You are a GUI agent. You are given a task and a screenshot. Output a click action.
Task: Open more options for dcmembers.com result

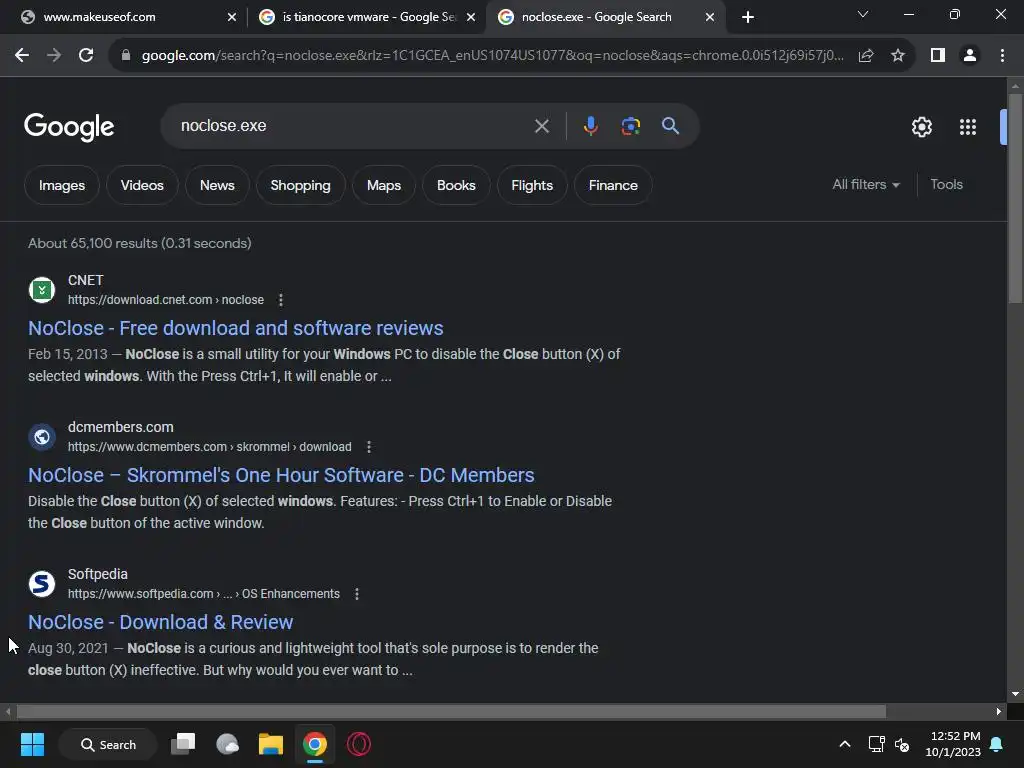pyautogui.click(x=369, y=447)
